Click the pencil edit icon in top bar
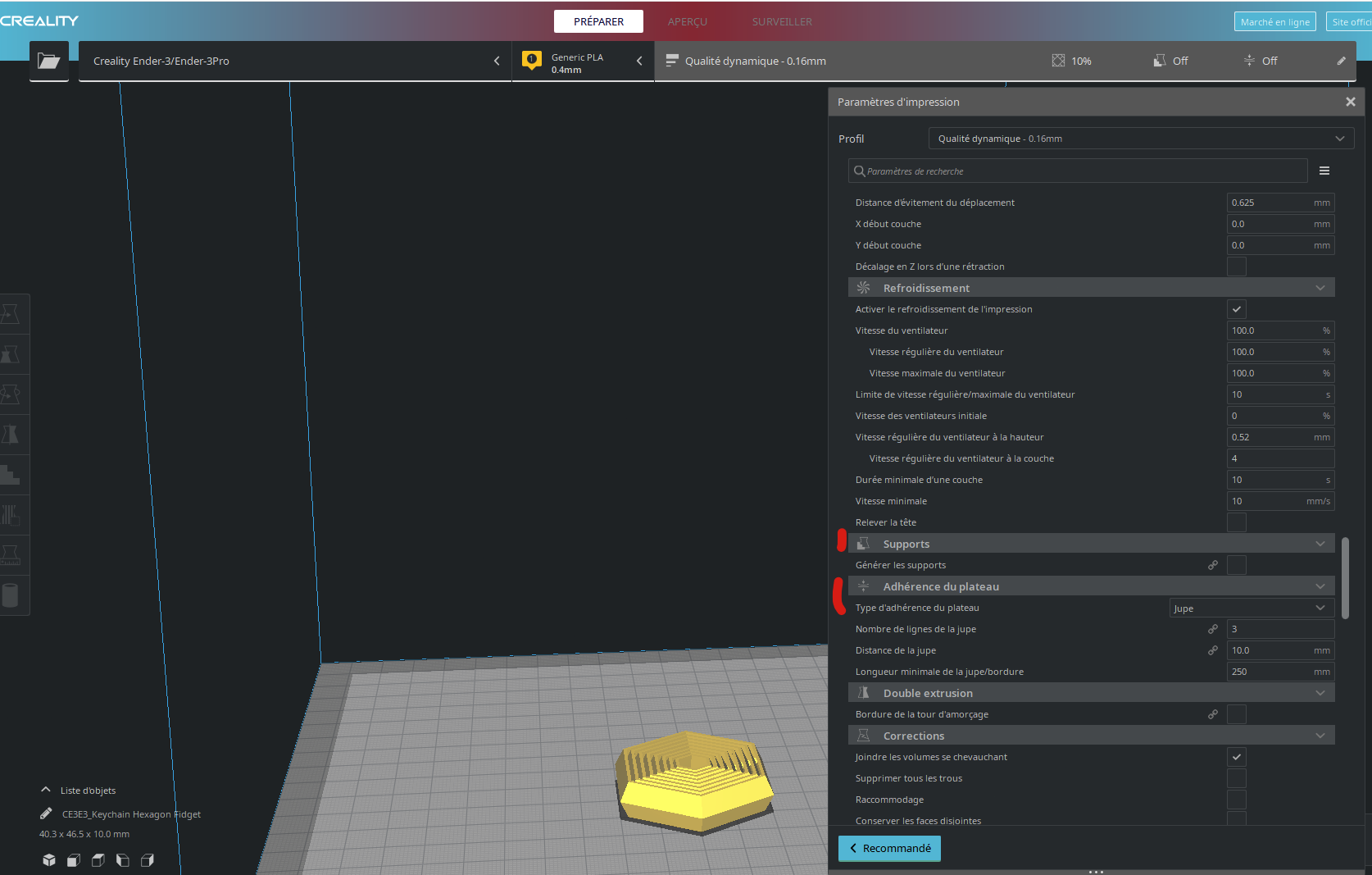This screenshot has width=1372, height=875. [1342, 61]
